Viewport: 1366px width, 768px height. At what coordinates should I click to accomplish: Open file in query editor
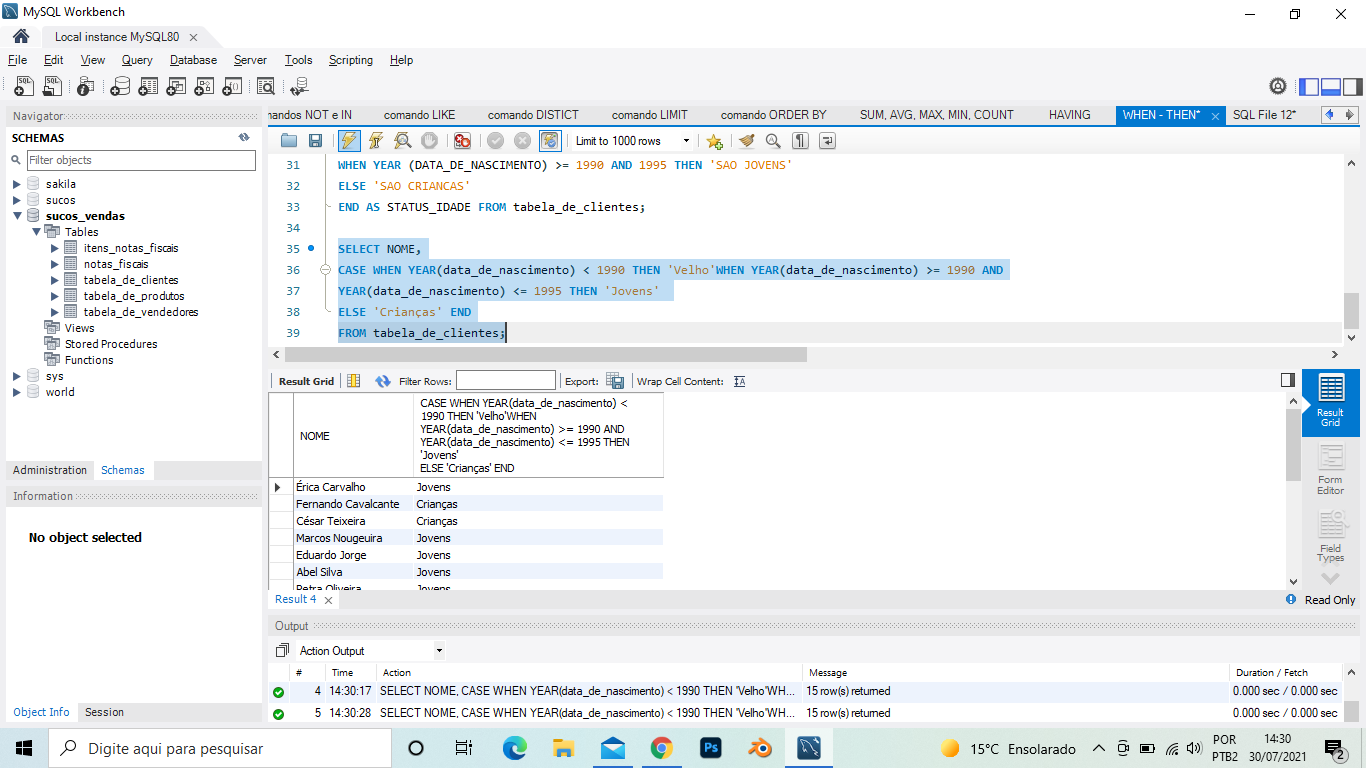coord(289,141)
